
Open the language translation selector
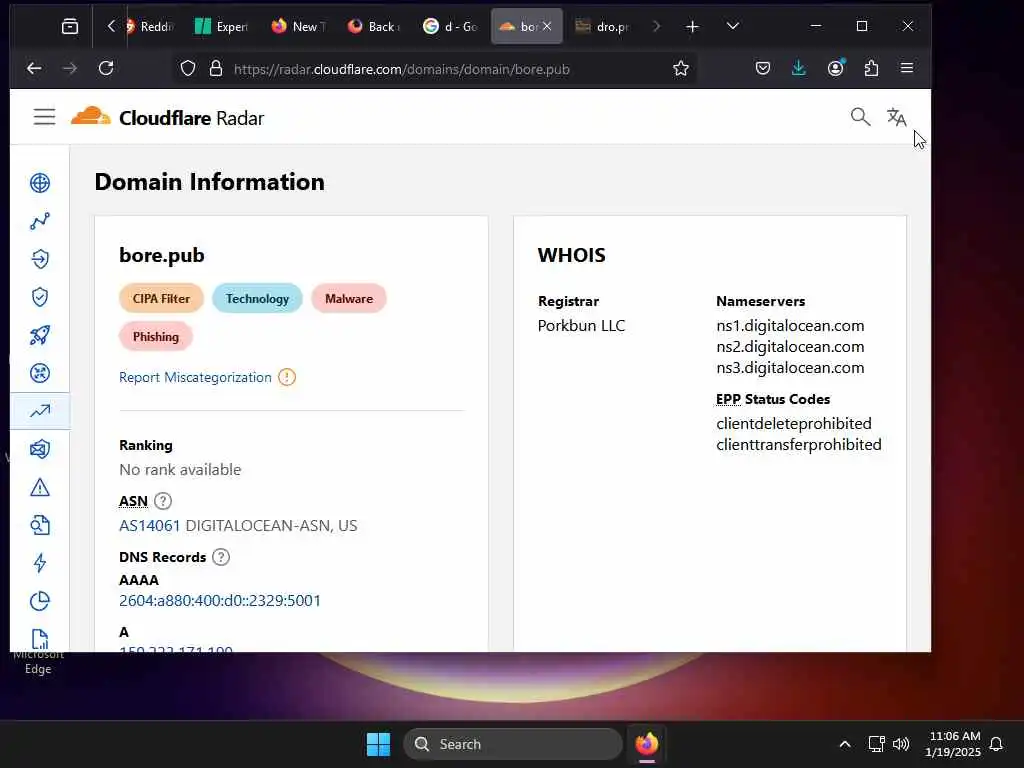tap(896, 117)
